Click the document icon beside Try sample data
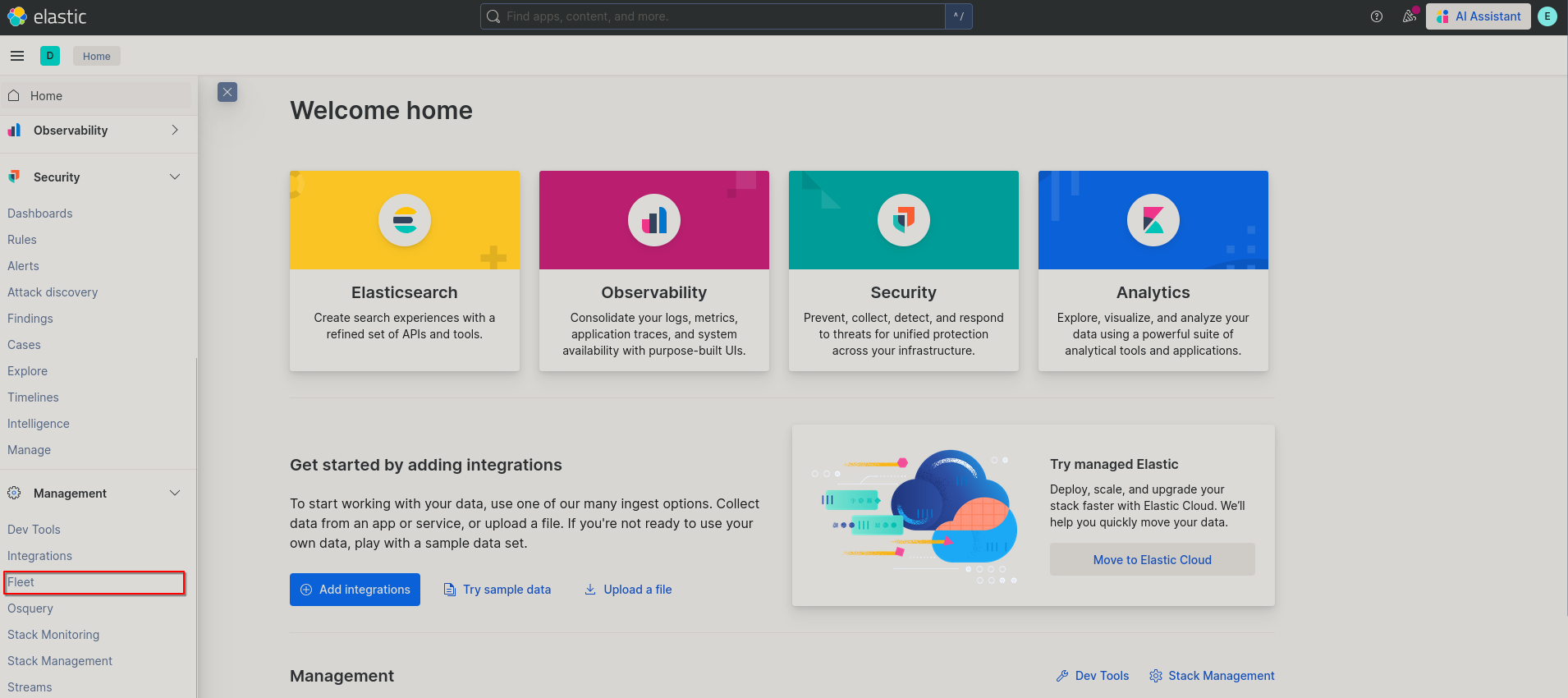The image size is (1568, 698). click(x=450, y=590)
